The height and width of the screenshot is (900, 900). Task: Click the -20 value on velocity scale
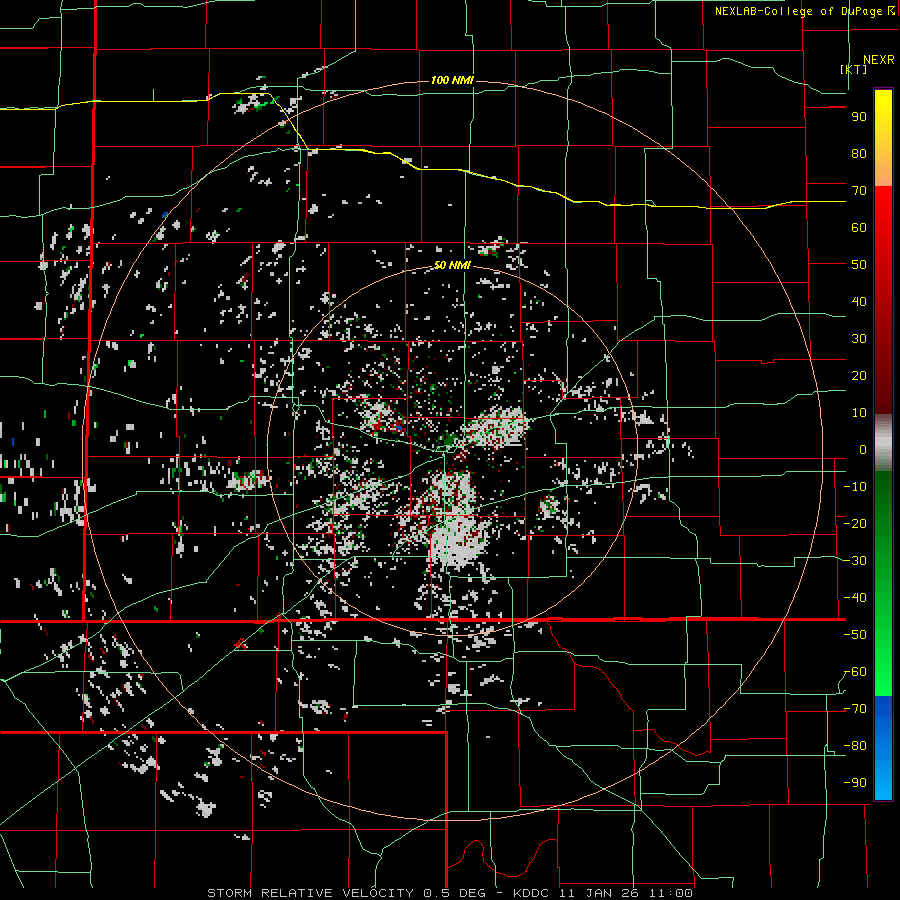click(x=855, y=523)
